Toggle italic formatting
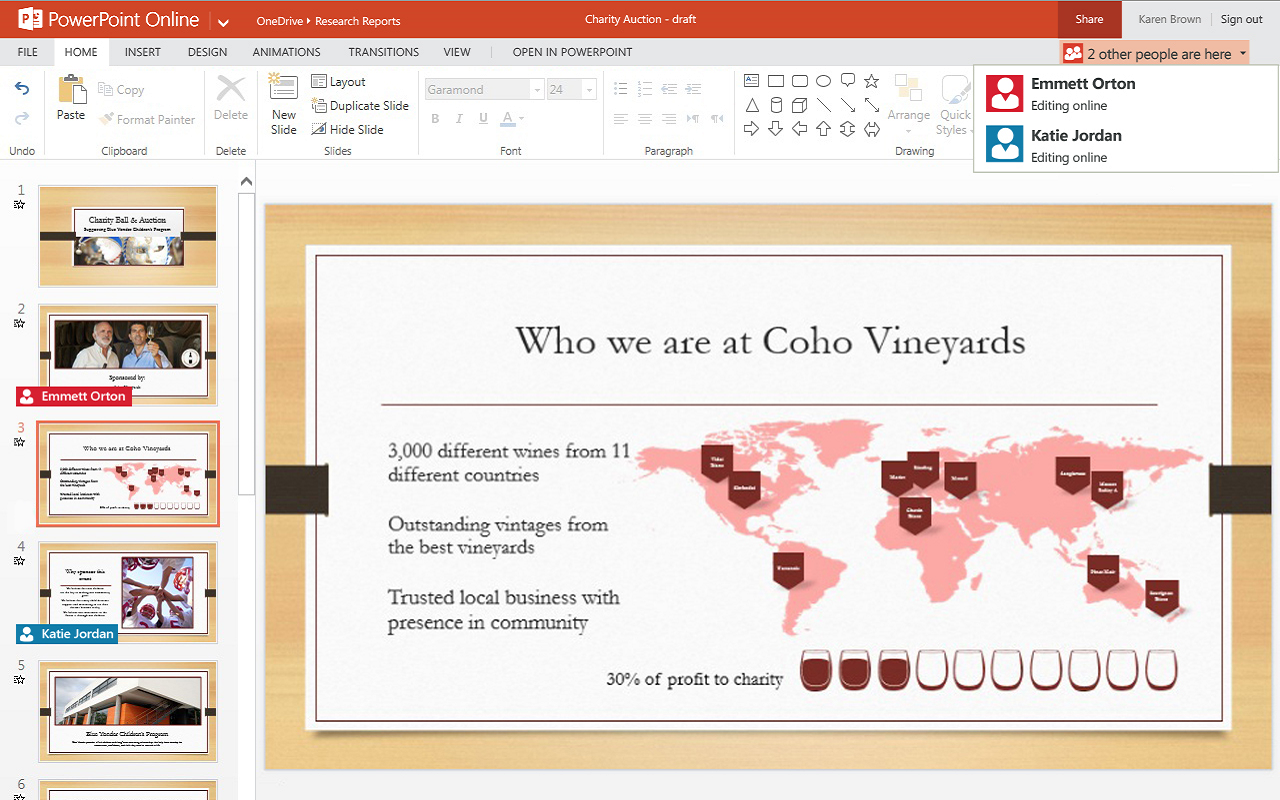Screen dimensions: 1280x800 coord(459,118)
